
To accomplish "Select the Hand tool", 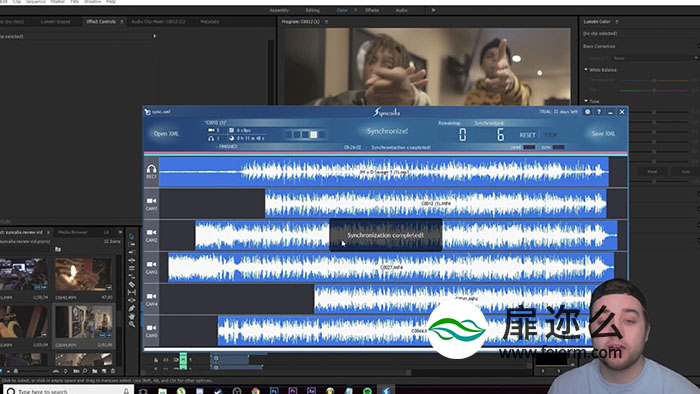I will point(132,316).
